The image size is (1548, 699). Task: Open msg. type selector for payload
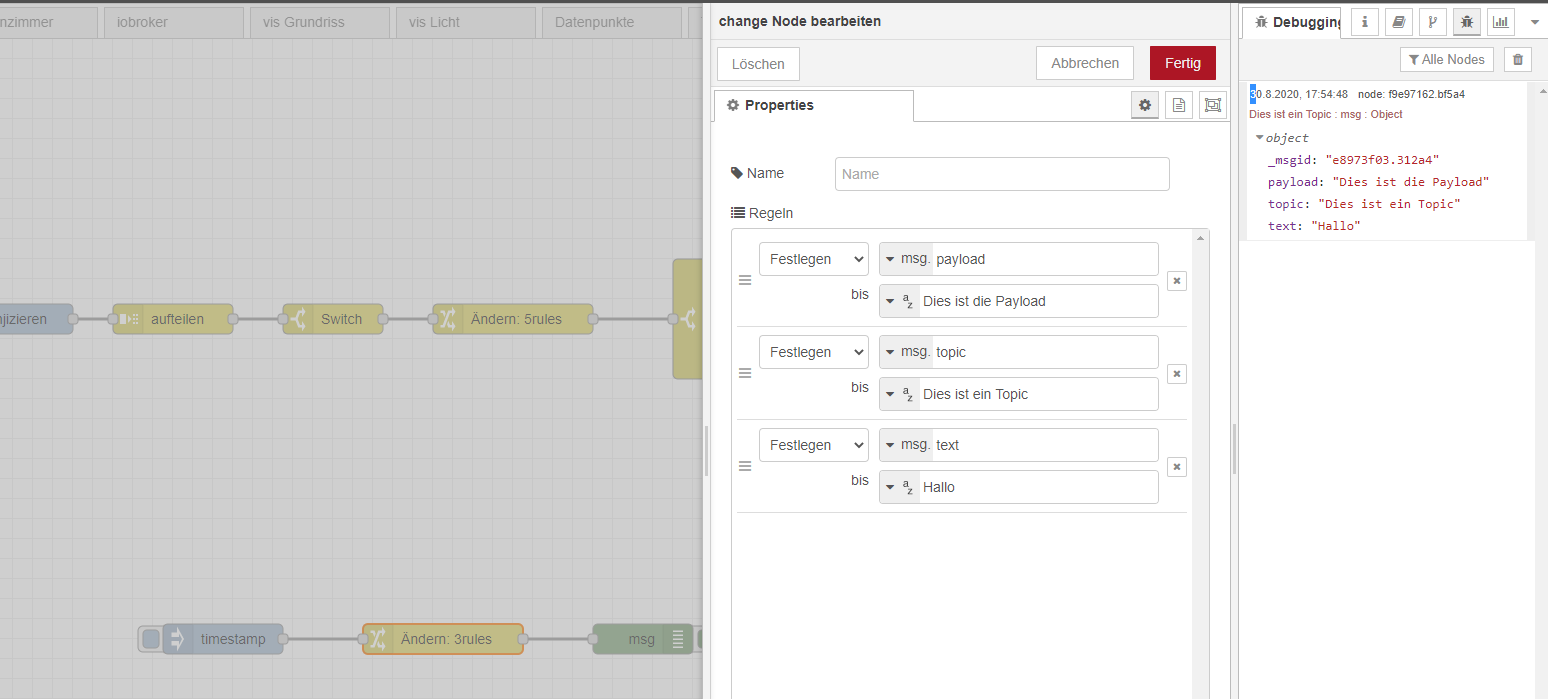[906, 259]
